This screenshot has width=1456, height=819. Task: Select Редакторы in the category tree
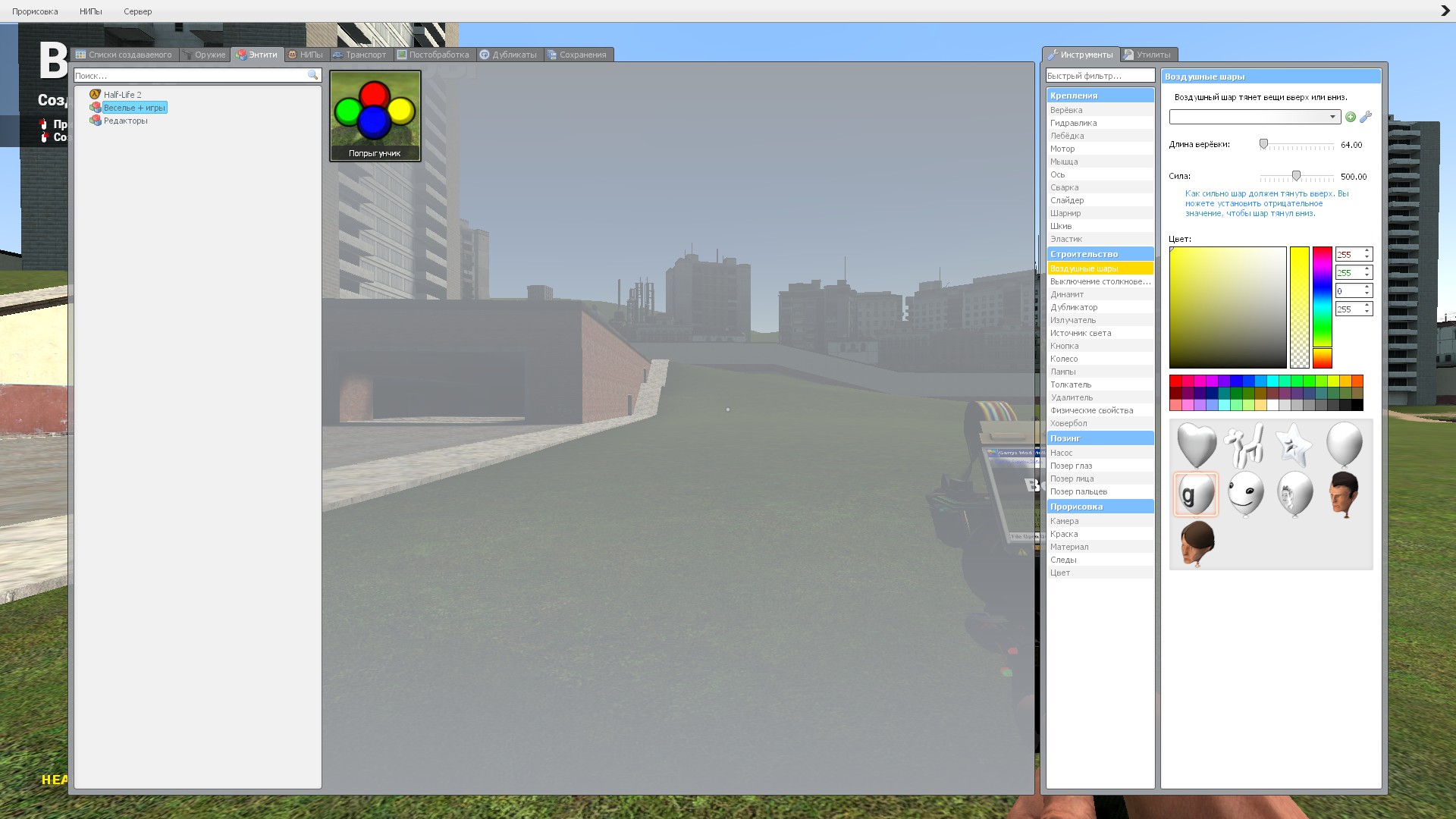pyautogui.click(x=125, y=121)
